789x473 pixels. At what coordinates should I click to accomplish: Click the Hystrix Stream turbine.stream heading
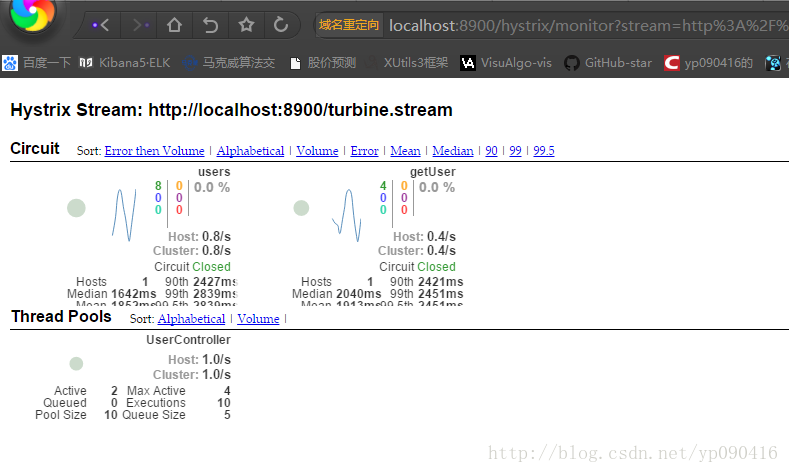(x=231, y=110)
